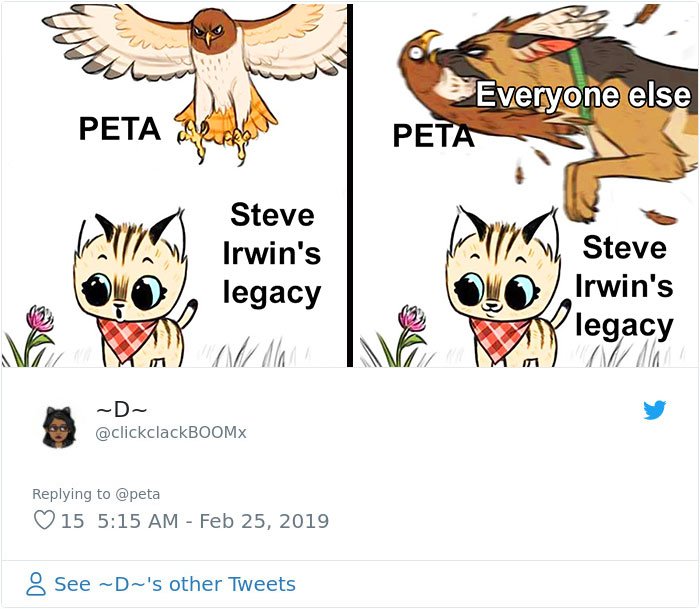
Task: Open the right meme panel with dog
Action: pyautogui.click(x=525, y=185)
